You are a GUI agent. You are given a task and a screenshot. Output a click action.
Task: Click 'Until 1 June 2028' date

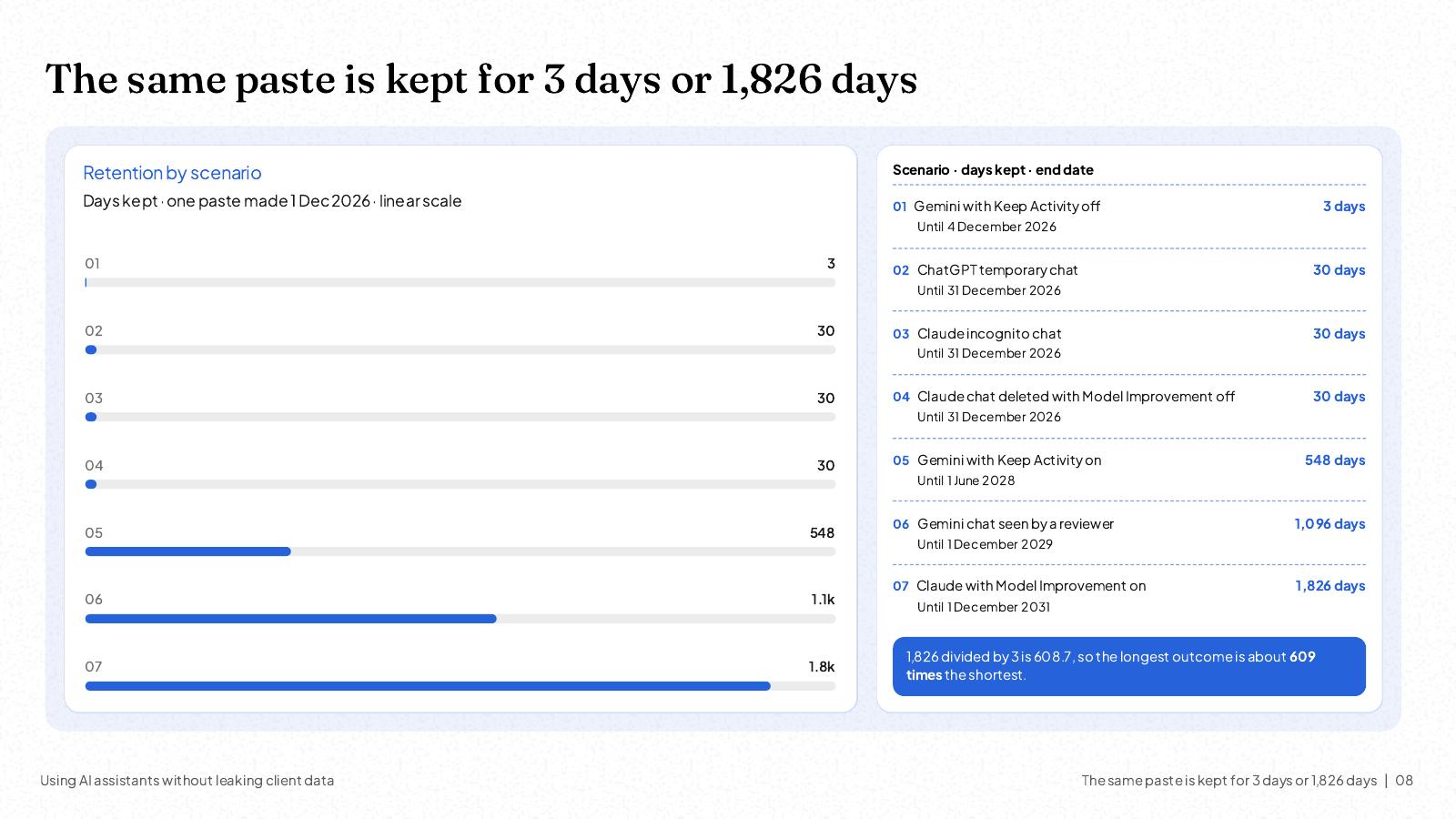pos(966,481)
